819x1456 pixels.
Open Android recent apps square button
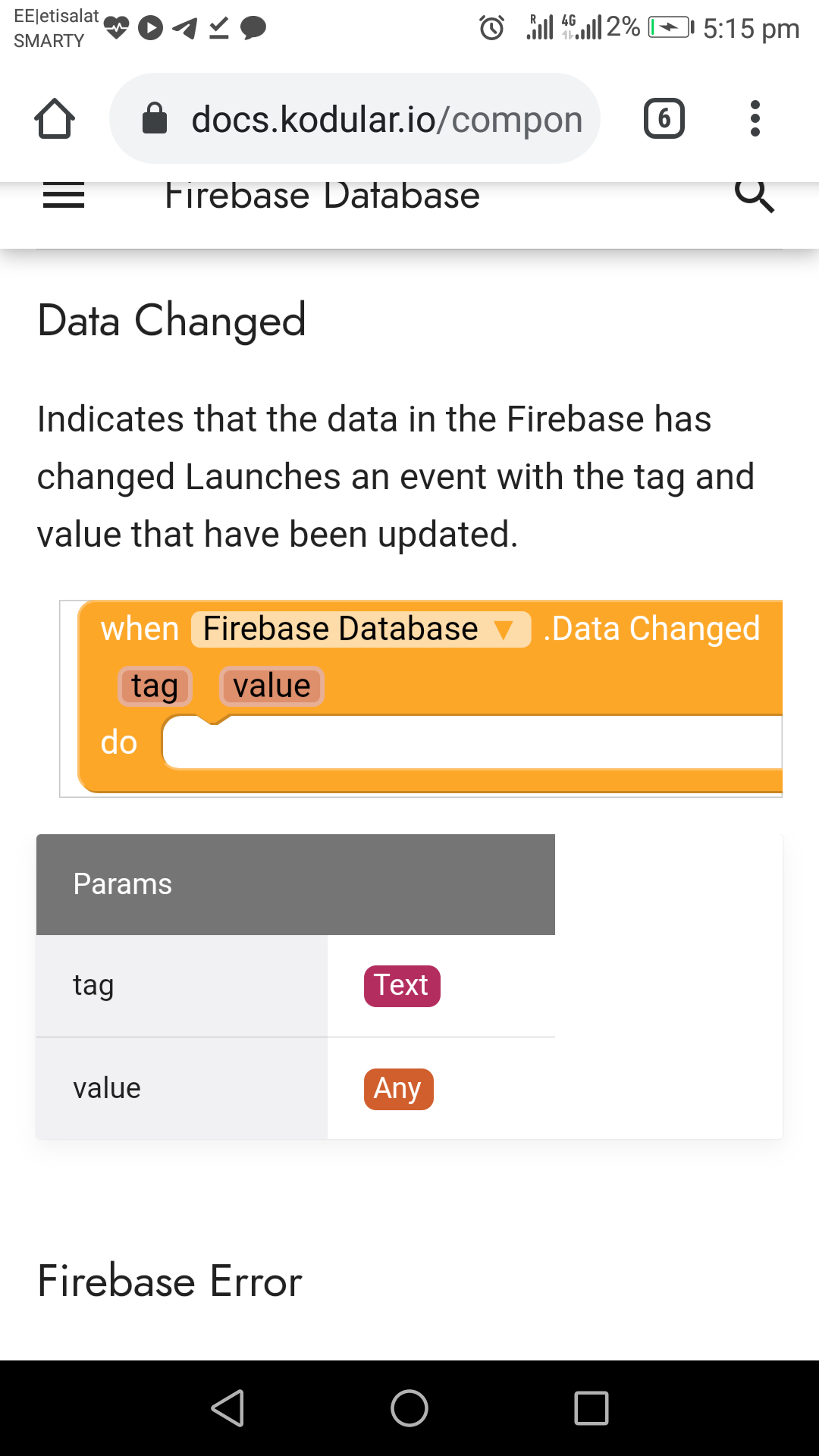tap(591, 1408)
